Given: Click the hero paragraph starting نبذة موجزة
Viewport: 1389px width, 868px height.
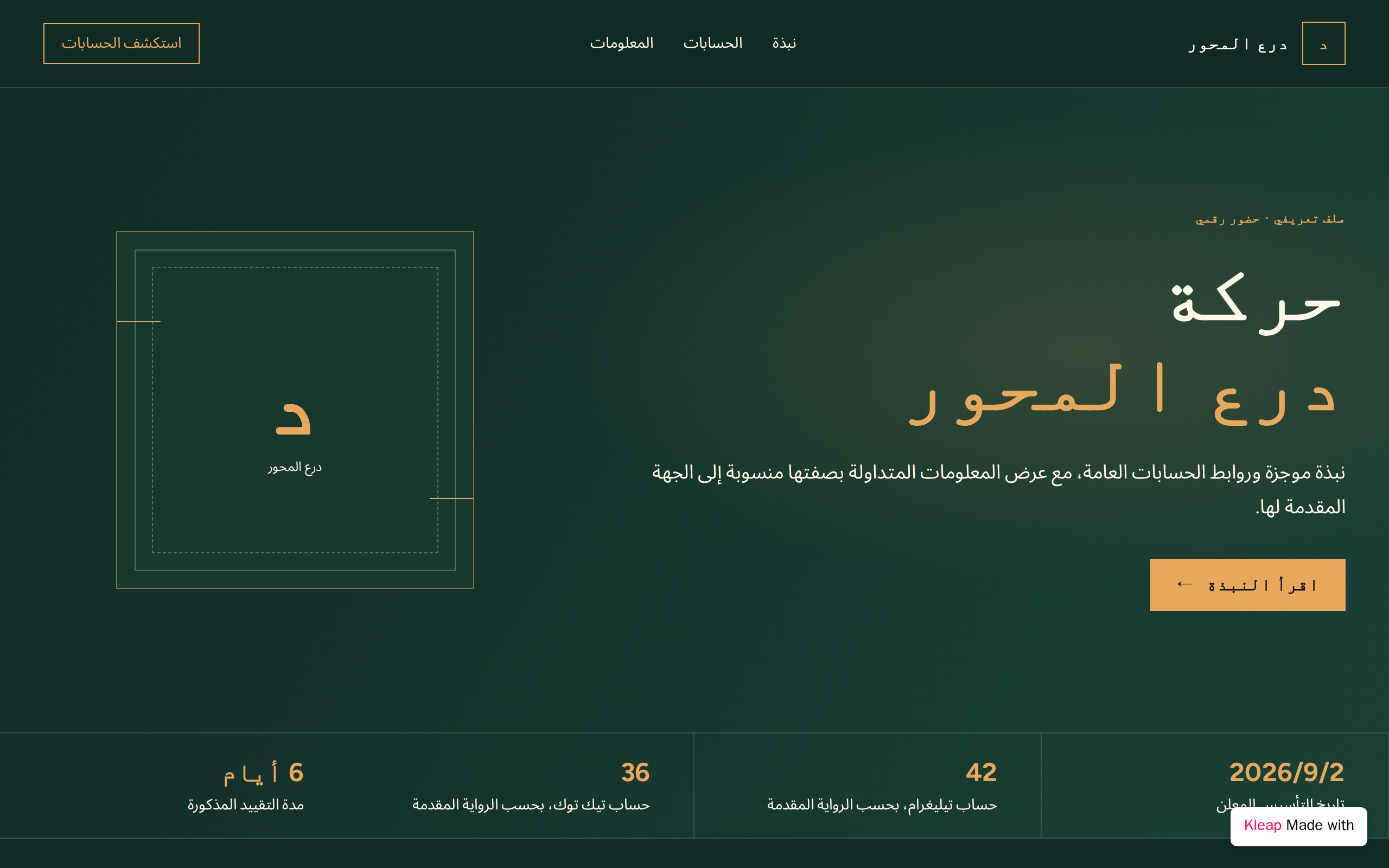Looking at the screenshot, I should [998, 490].
